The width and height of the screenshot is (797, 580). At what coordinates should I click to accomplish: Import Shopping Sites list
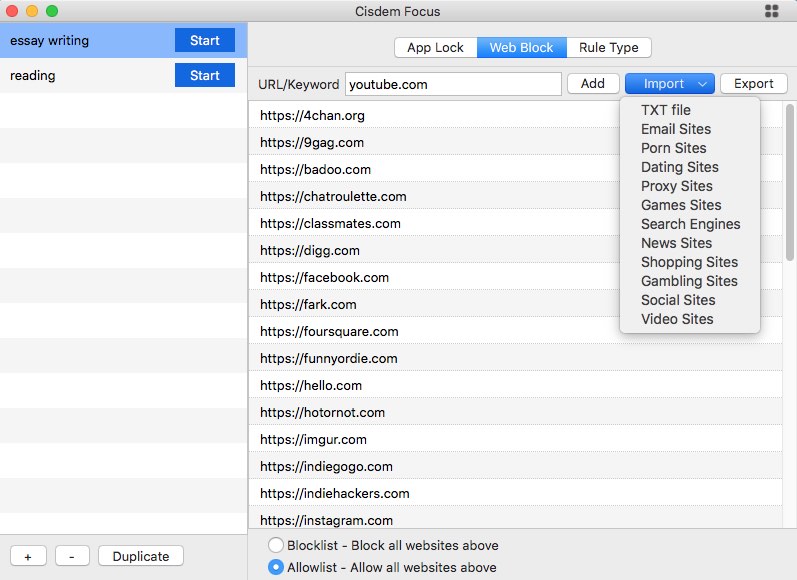tap(689, 262)
